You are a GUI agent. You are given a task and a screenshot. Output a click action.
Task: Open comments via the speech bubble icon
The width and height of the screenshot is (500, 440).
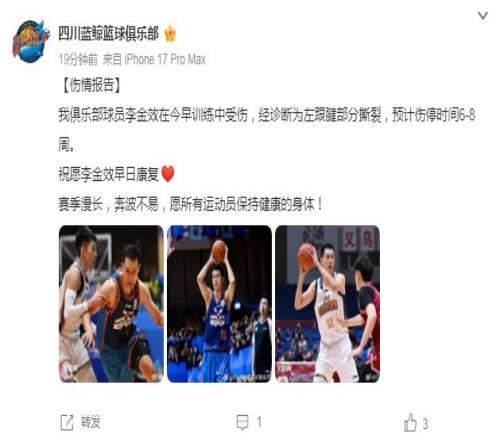[x=242, y=422]
